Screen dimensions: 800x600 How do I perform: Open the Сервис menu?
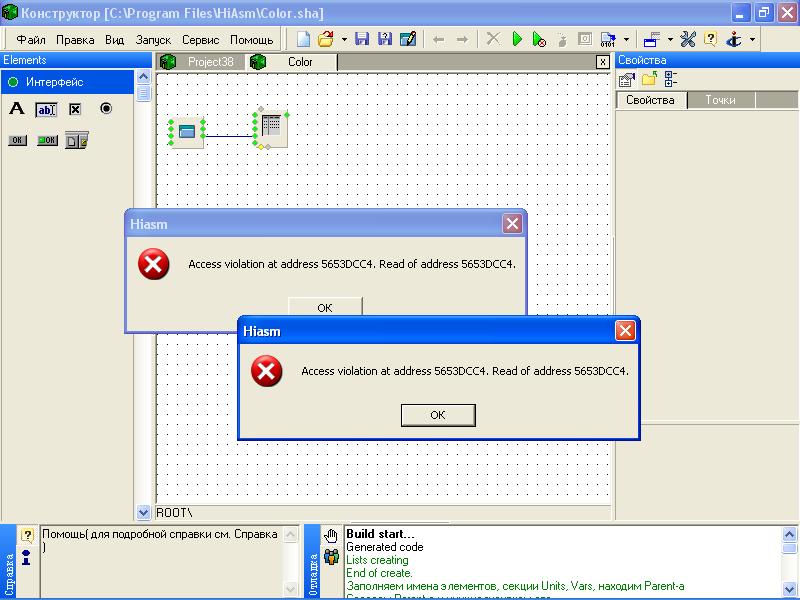[201, 40]
